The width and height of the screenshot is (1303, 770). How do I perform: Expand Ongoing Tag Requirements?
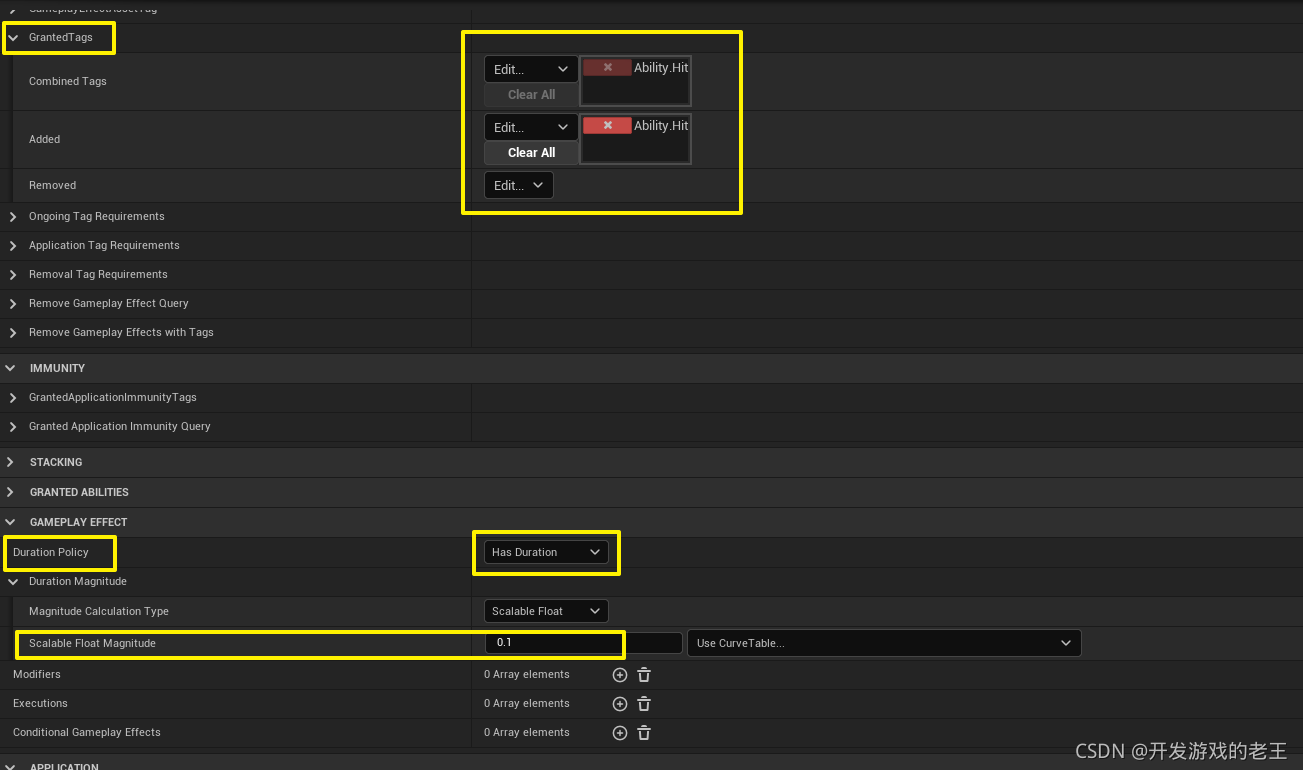tap(13, 216)
